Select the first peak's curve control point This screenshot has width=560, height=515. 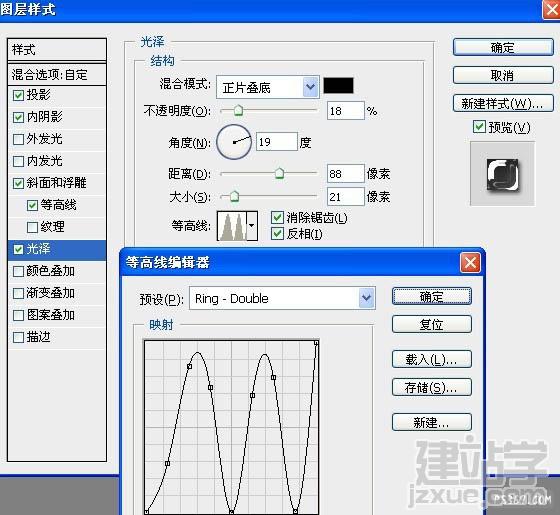(190, 366)
